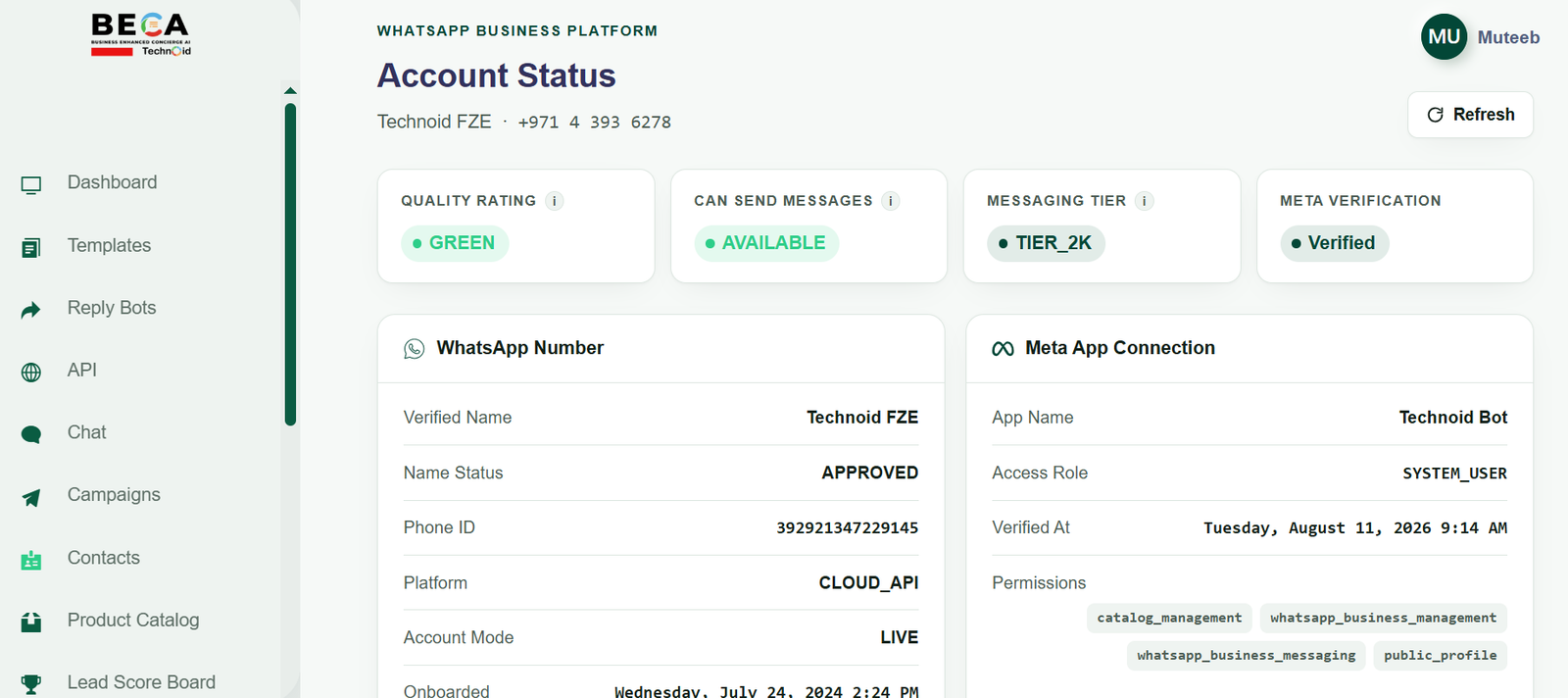This screenshot has height=698, width=1568.
Task: Click the Verified badge
Action: (x=1334, y=243)
